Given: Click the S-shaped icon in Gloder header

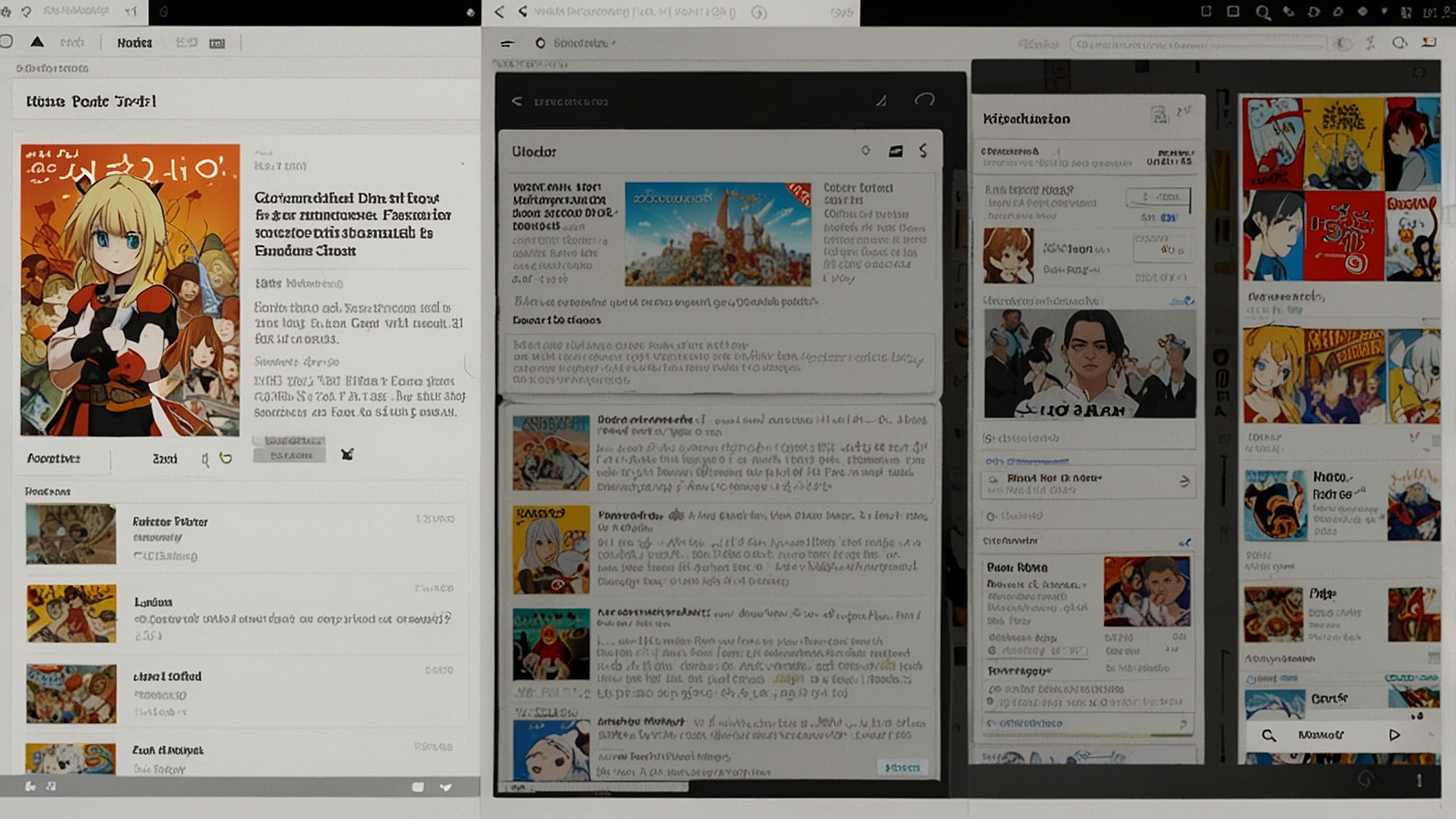Looking at the screenshot, I should point(923,151).
